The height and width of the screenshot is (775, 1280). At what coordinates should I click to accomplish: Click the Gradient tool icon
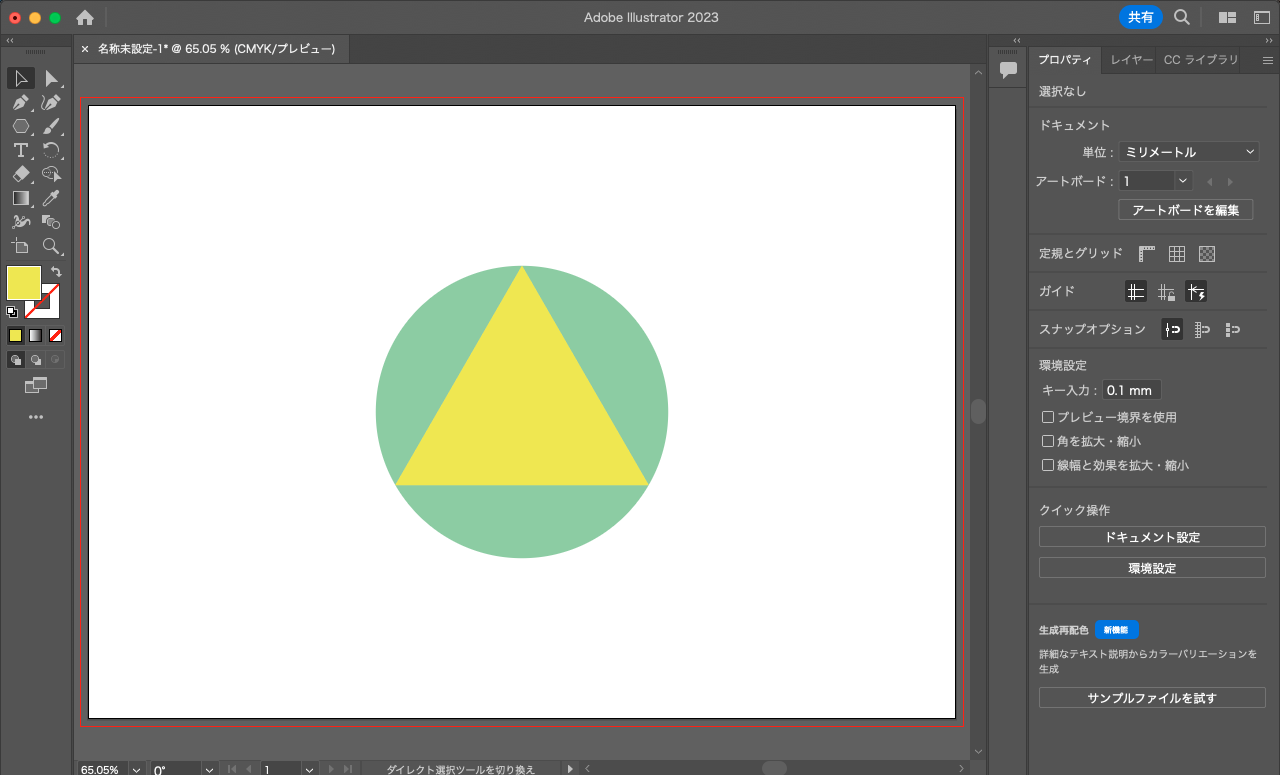[20, 198]
